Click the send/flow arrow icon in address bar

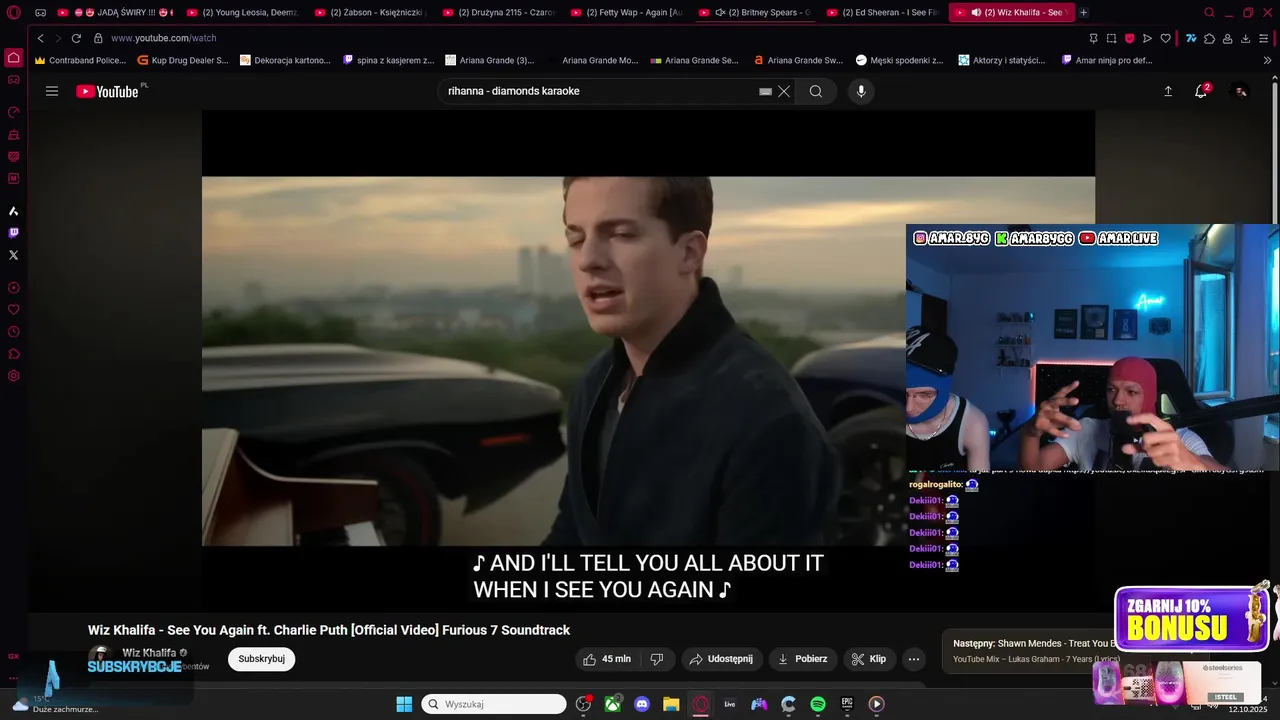tap(1147, 38)
